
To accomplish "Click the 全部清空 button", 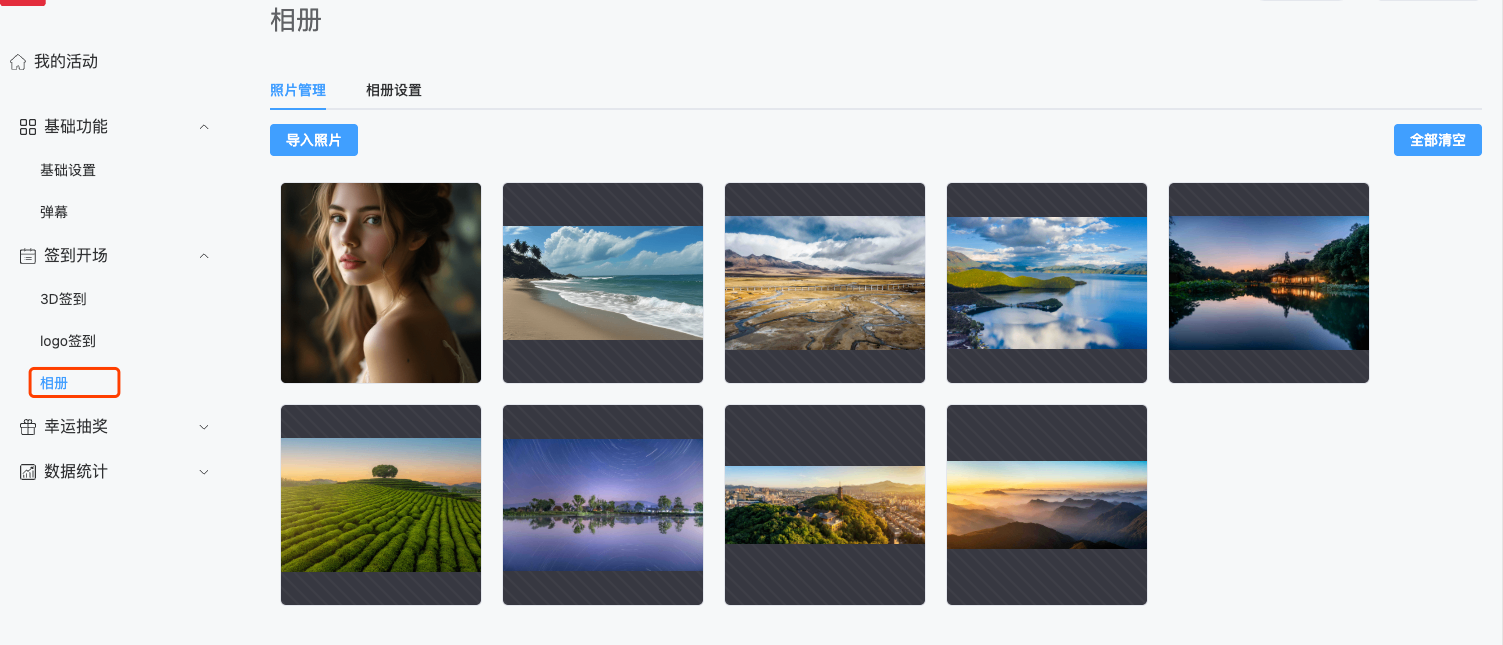I will [x=1438, y=140].
